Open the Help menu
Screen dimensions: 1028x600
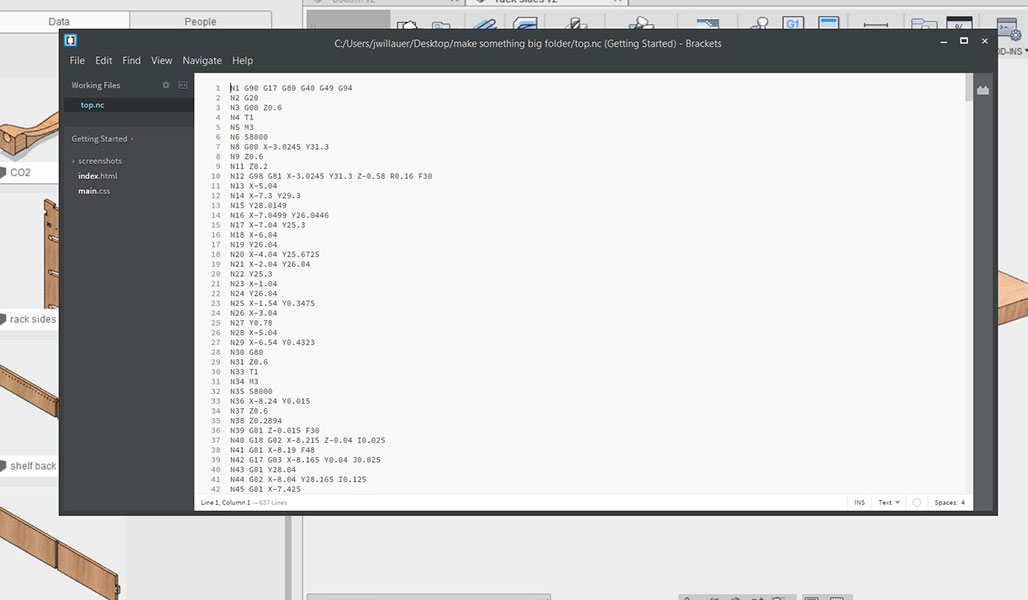pyautogui.click(x=242, y=60)
